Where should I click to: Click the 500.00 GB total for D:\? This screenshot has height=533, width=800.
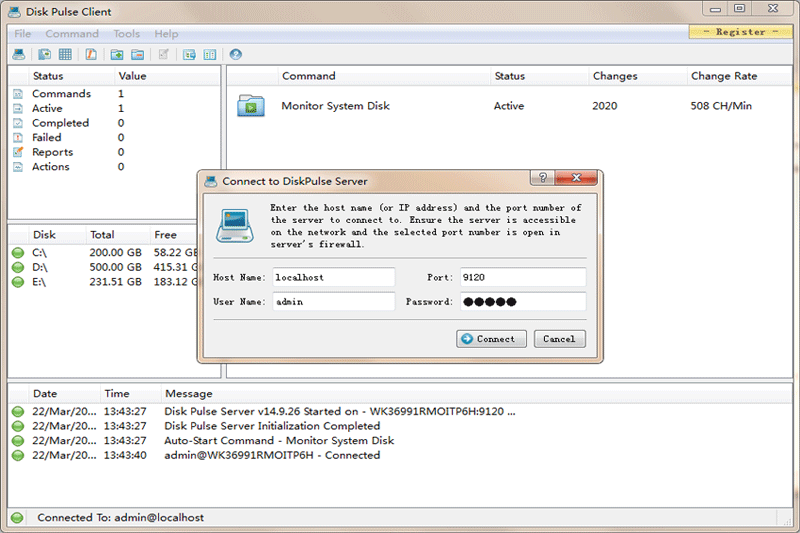click(115, 267)
